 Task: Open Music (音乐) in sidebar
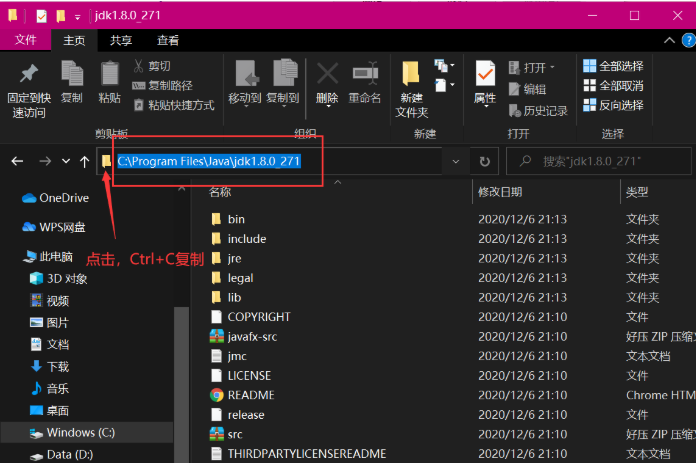pyautogui.click(x=49, y=389)
